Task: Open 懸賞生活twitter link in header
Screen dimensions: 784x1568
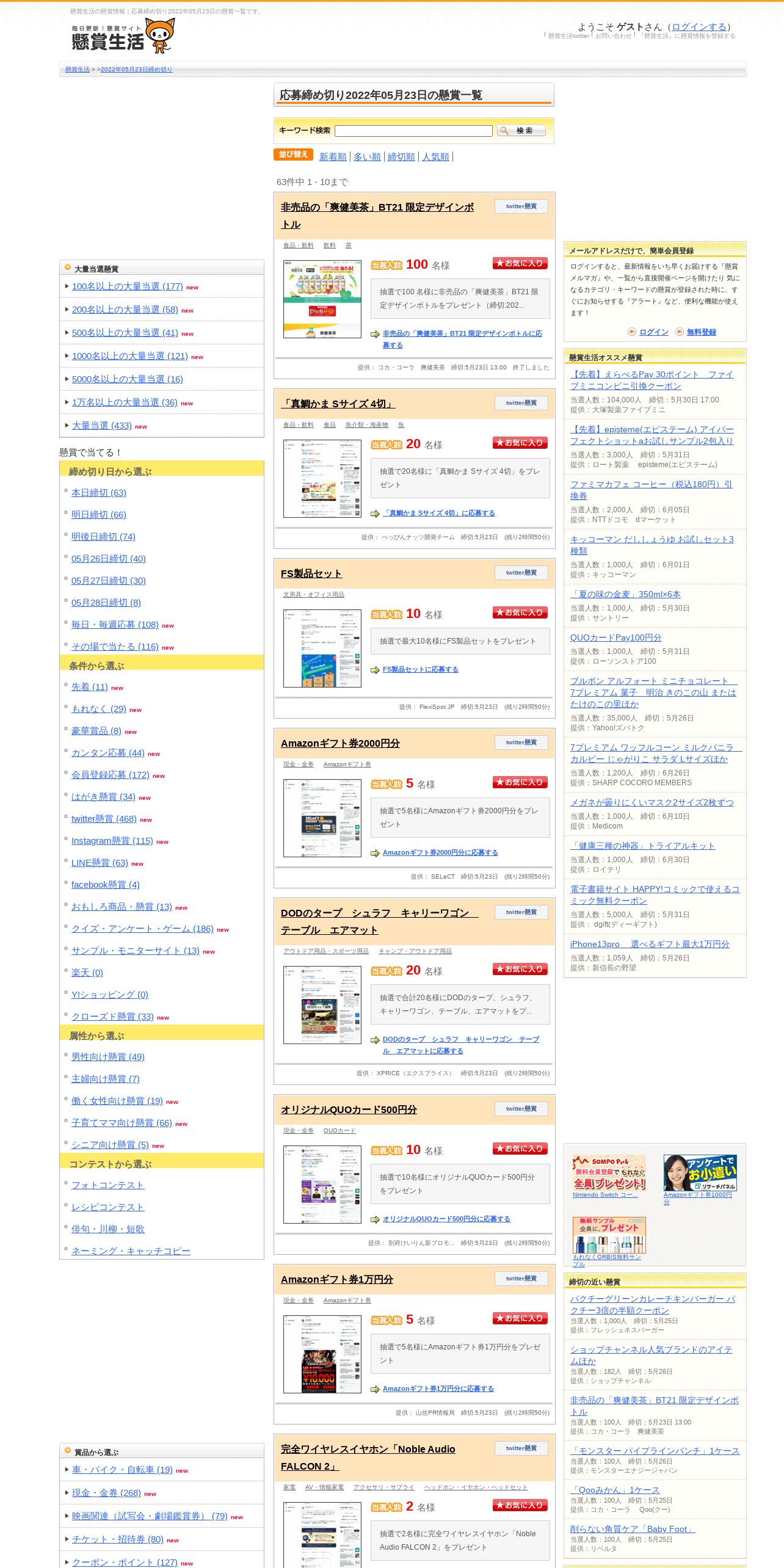Action: [568, 36]
